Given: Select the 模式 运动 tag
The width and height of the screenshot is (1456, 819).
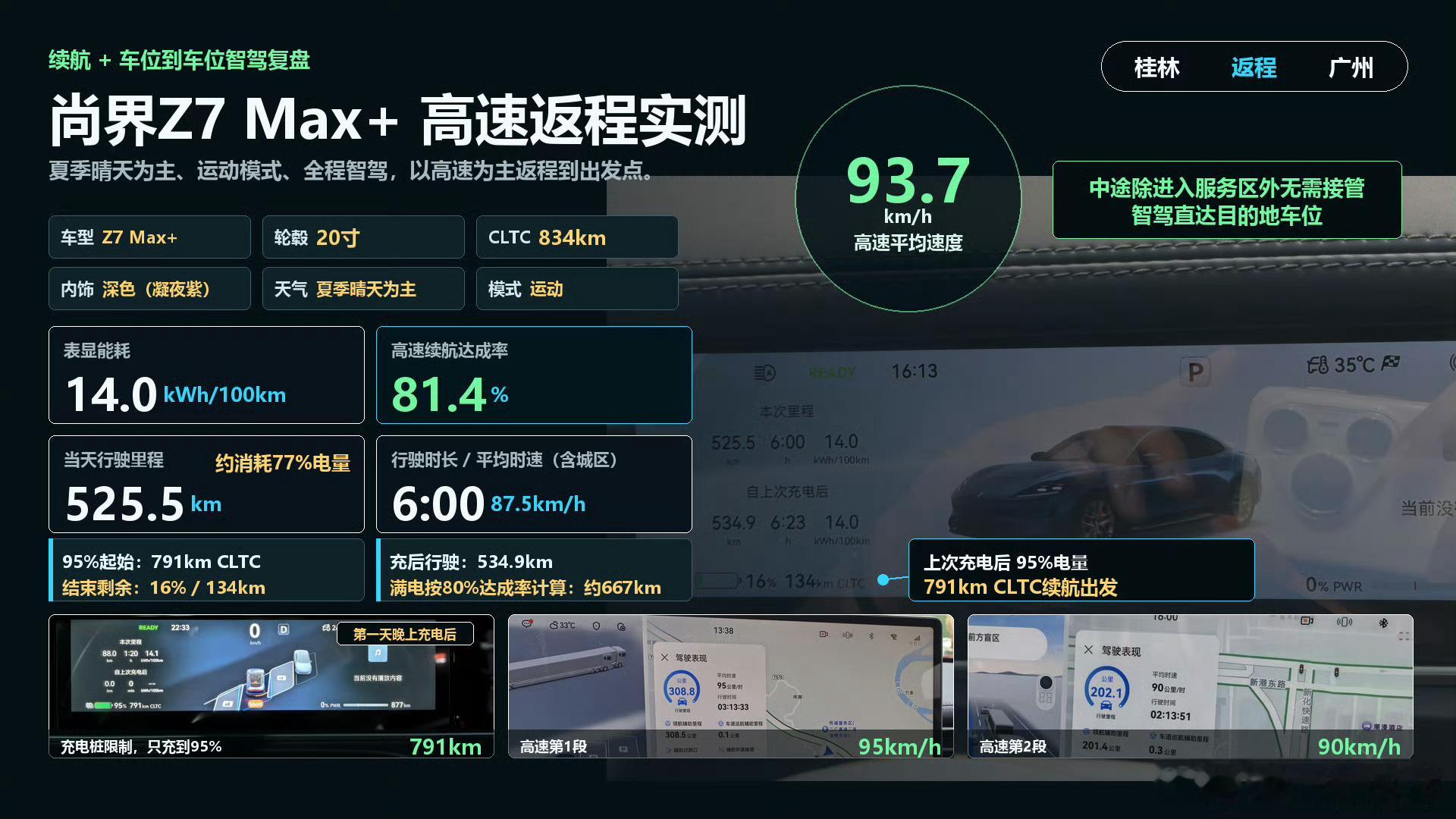Looking at the screenshot, I should click(x=577, y=289).
